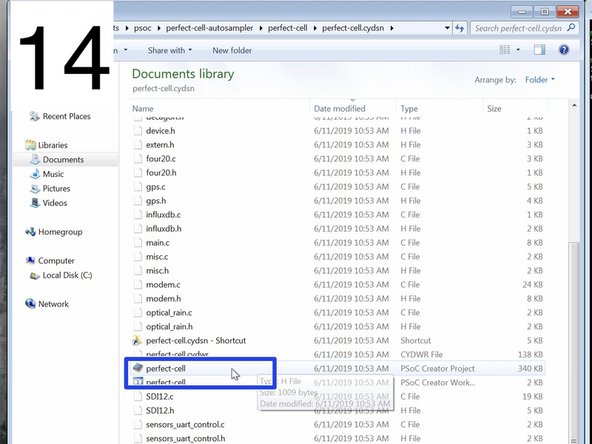
Task: Expand breadcrumb arrow after psoc
Action: pyautogui.click(x=159, y=28)
